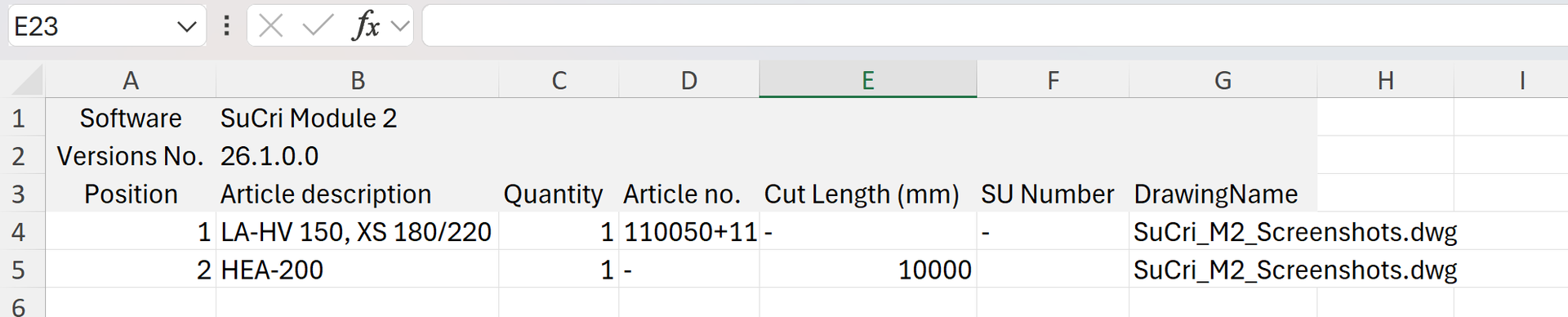Select column E header
1568x317 pixels.
[x=868, y=80]
